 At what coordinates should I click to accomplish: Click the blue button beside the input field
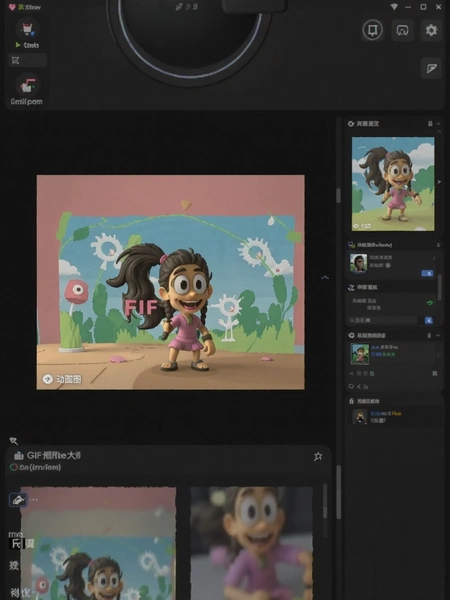tap(429, 320)
